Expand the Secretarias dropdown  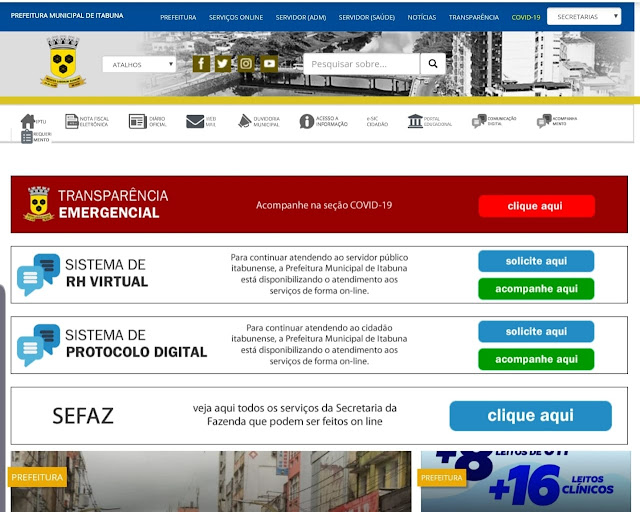(584, 17)
